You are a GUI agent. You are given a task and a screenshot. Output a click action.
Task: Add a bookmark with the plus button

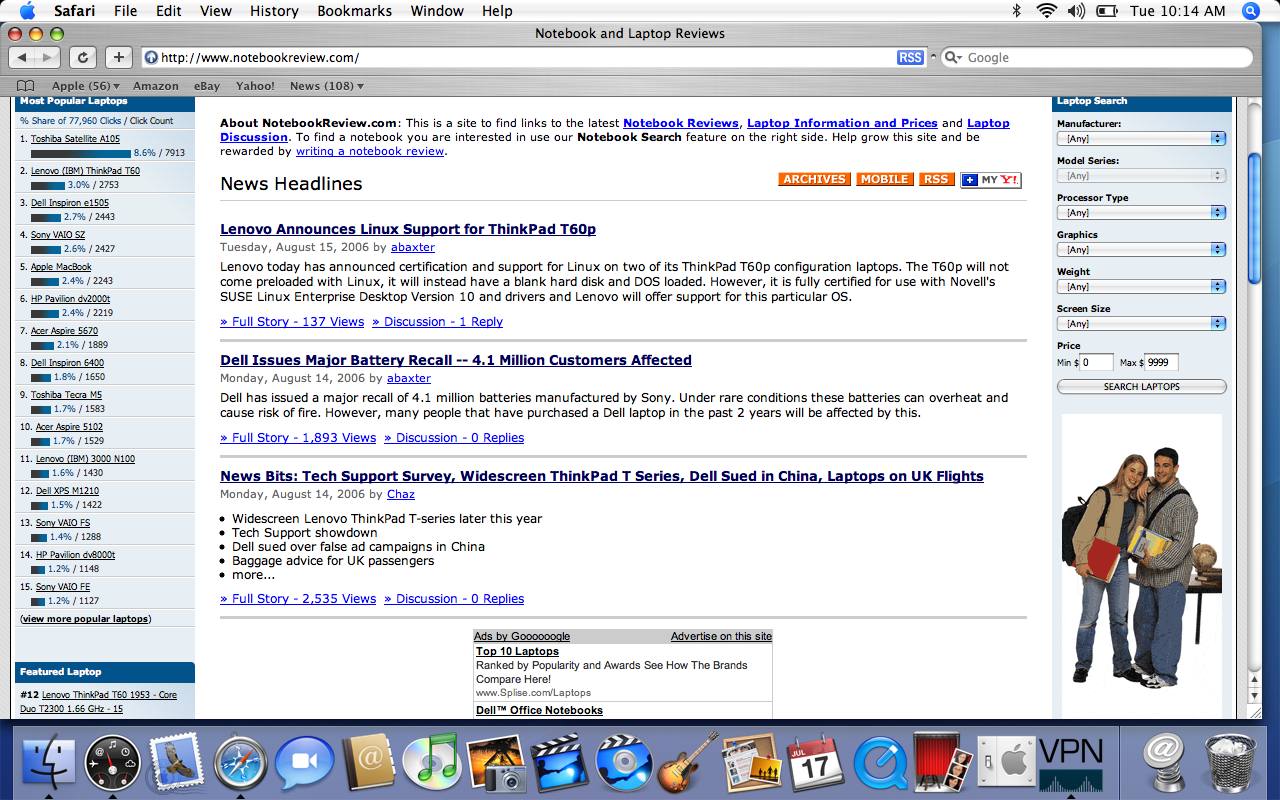[x=118, y=57]
